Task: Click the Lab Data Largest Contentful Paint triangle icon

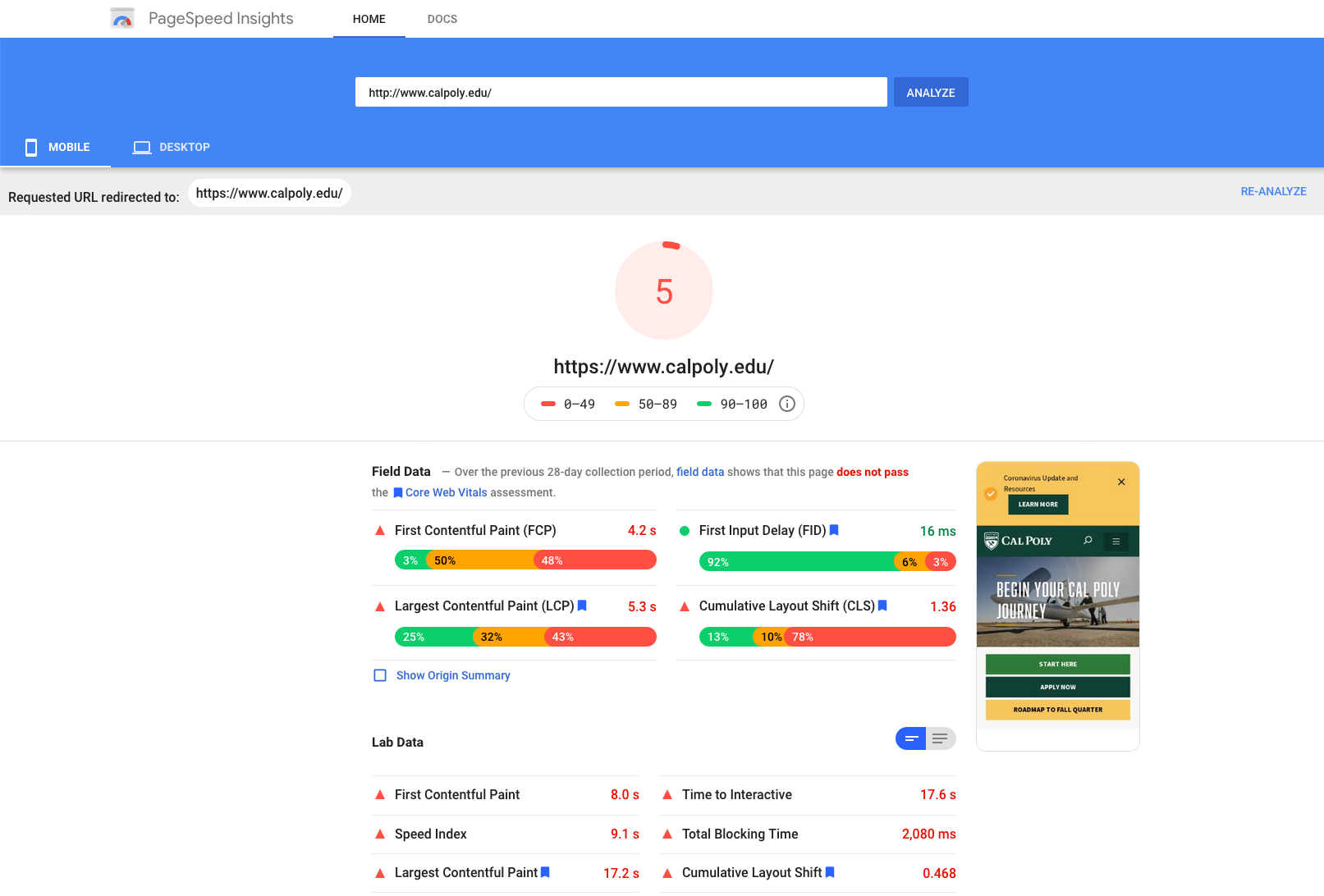Action: (380, 873)
